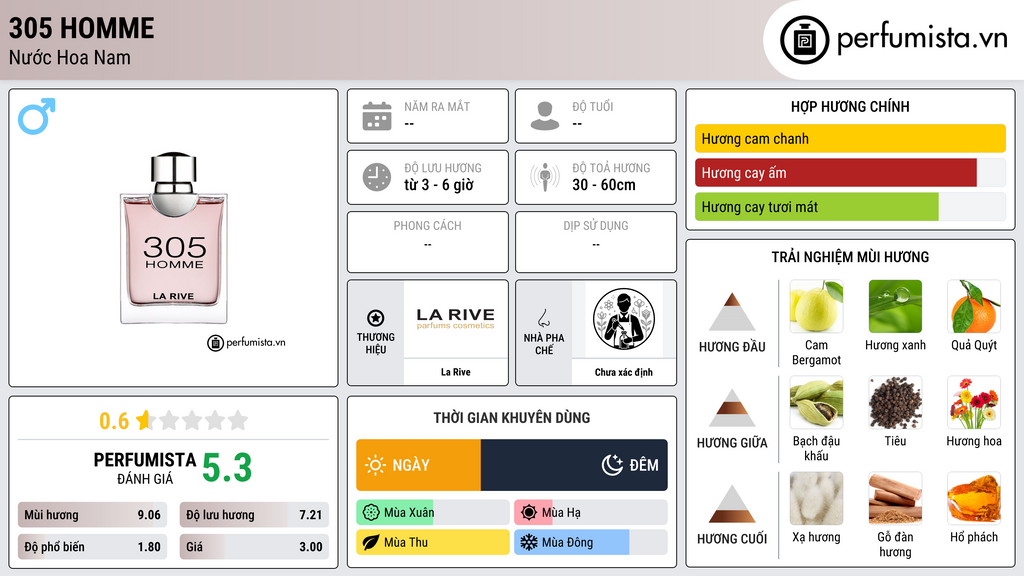The image size is (1024, 576).
Task: Click the leaf icon for Mùa Thu
Action: (371, 542)
